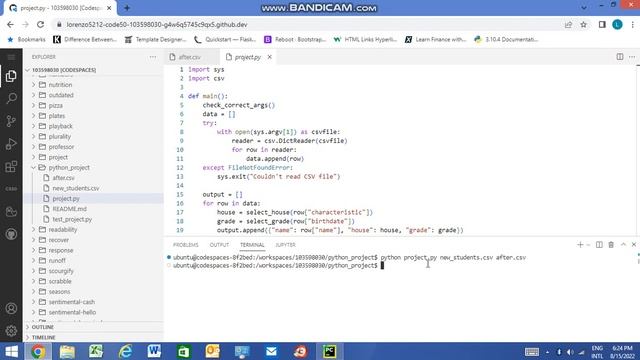Open a new browser tab
The image size is (640, 360).
[127, 8]
